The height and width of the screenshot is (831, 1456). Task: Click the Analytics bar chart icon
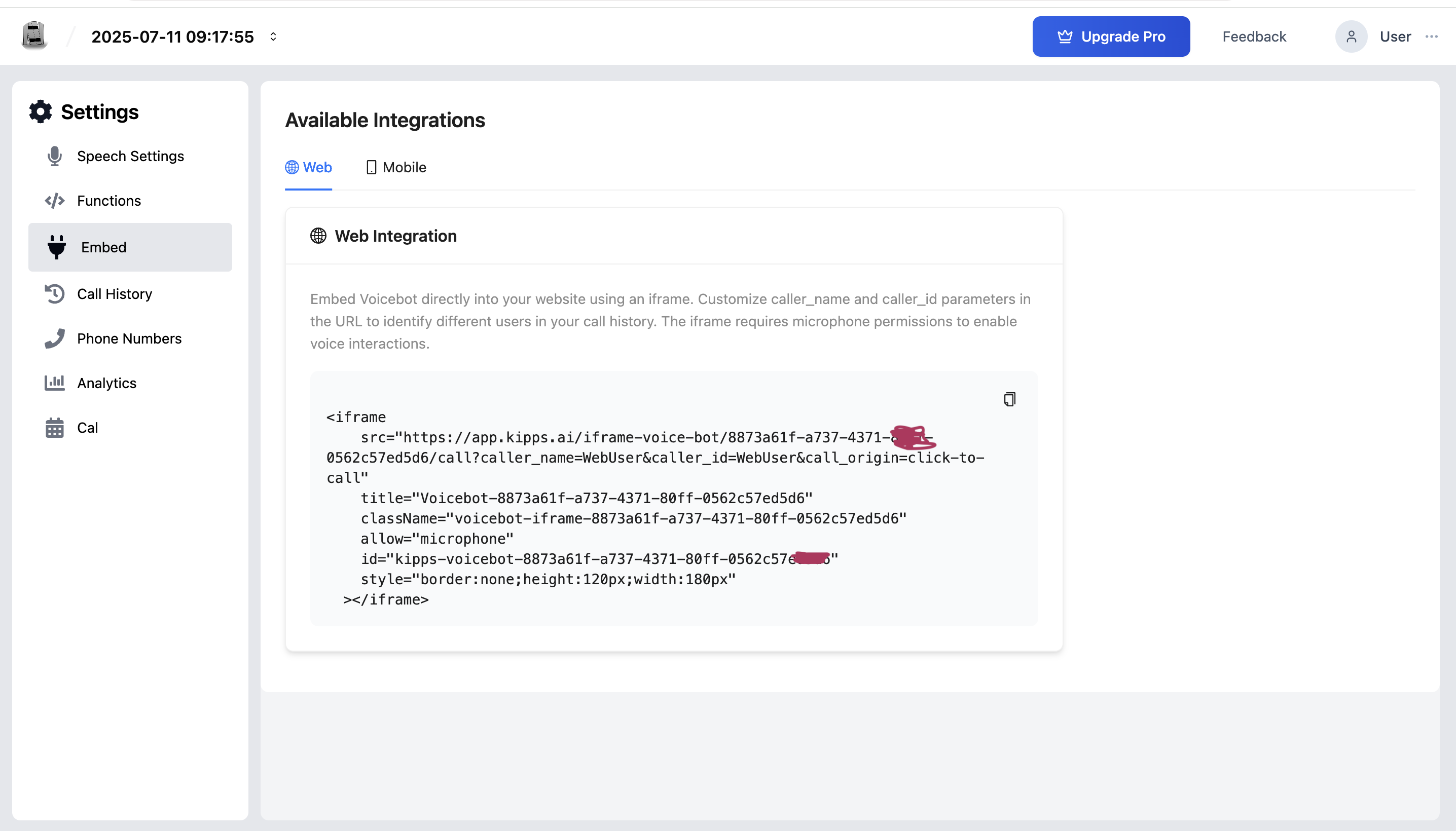54,383
